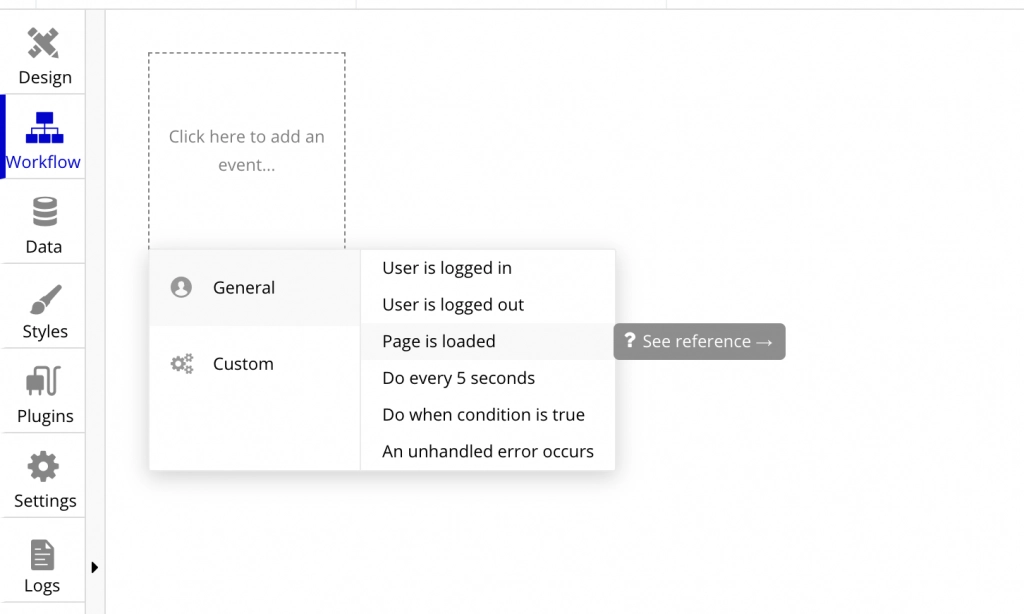The width and height of the screenshot is (1024, 614).
Task: Open the Design tab icon
Action: 43,43
